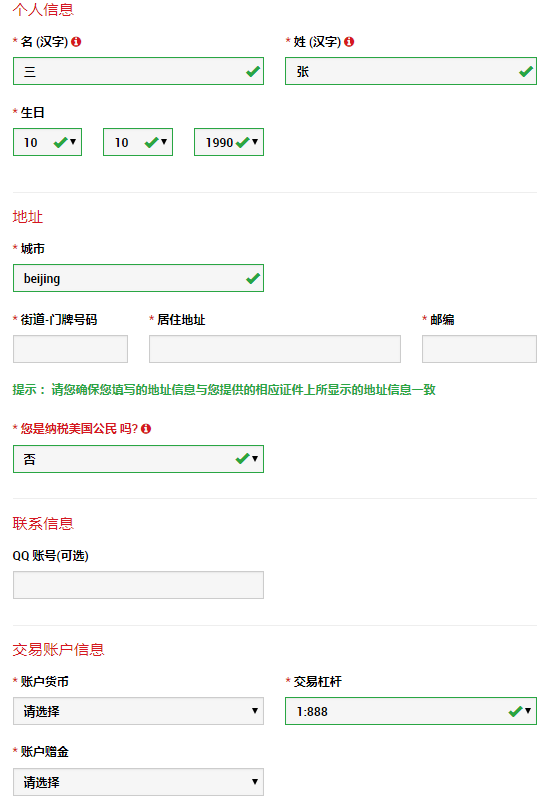Click the QQ 账号 input field
The image size is (556, 807).
click(138, 585)
